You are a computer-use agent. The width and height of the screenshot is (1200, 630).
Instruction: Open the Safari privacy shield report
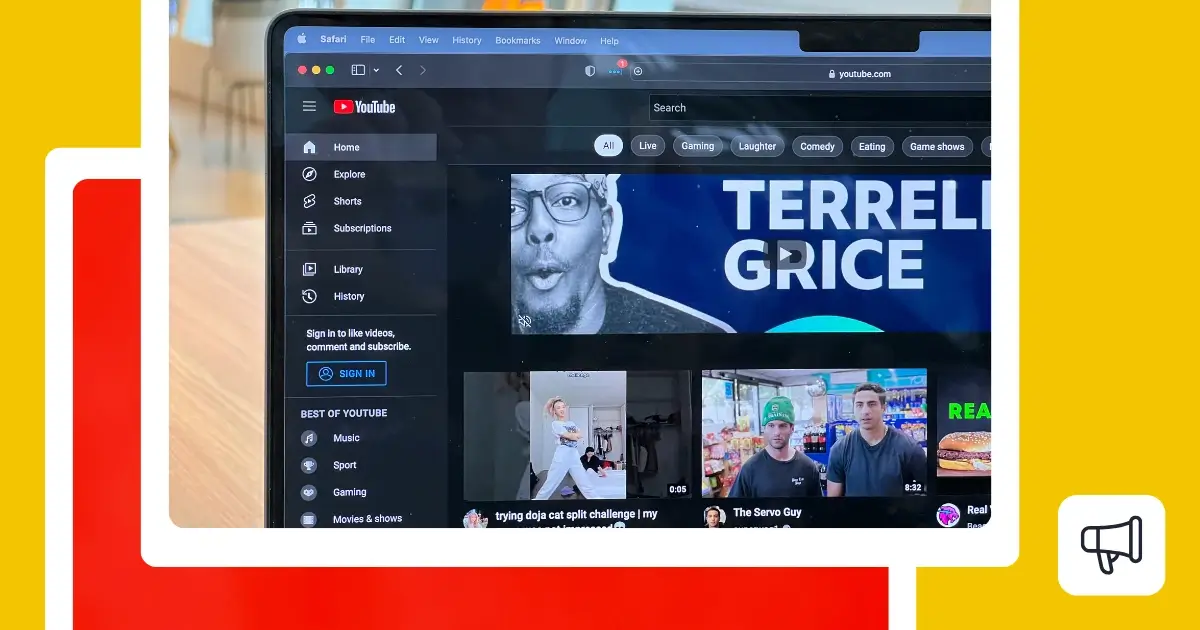(590, 71)
